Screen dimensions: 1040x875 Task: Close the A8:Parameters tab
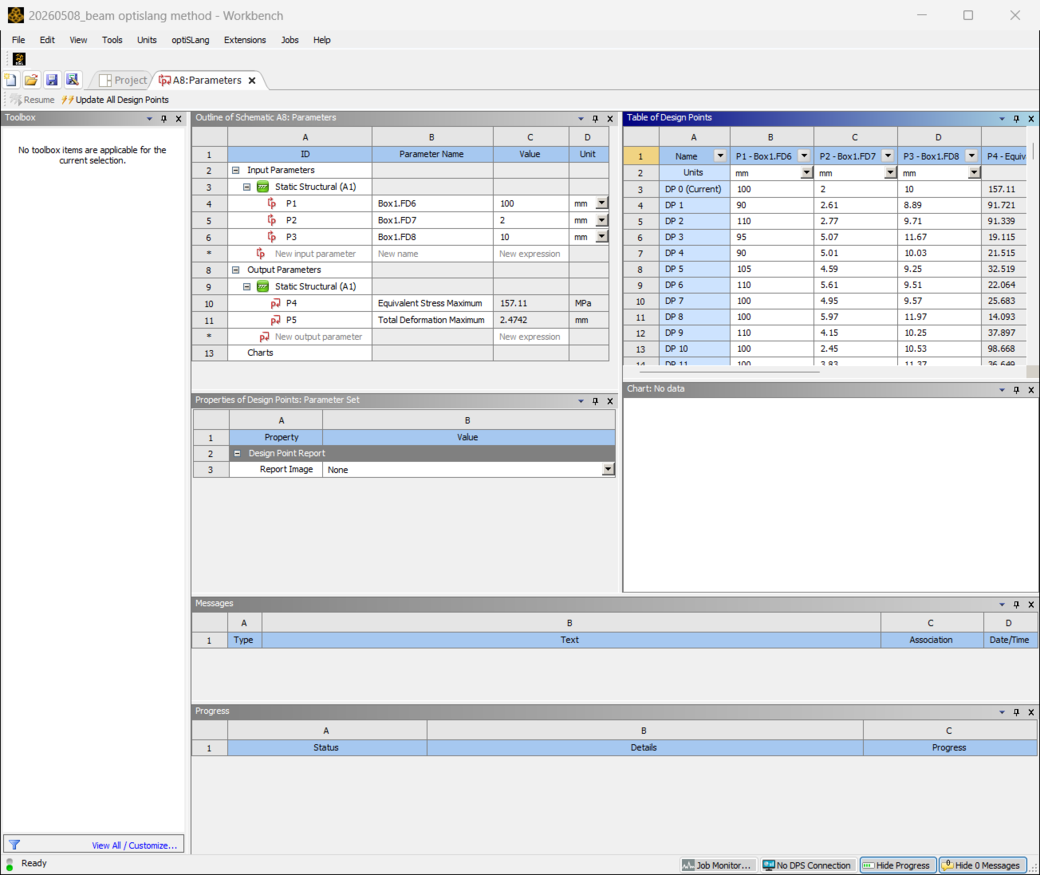click(252, 80)
